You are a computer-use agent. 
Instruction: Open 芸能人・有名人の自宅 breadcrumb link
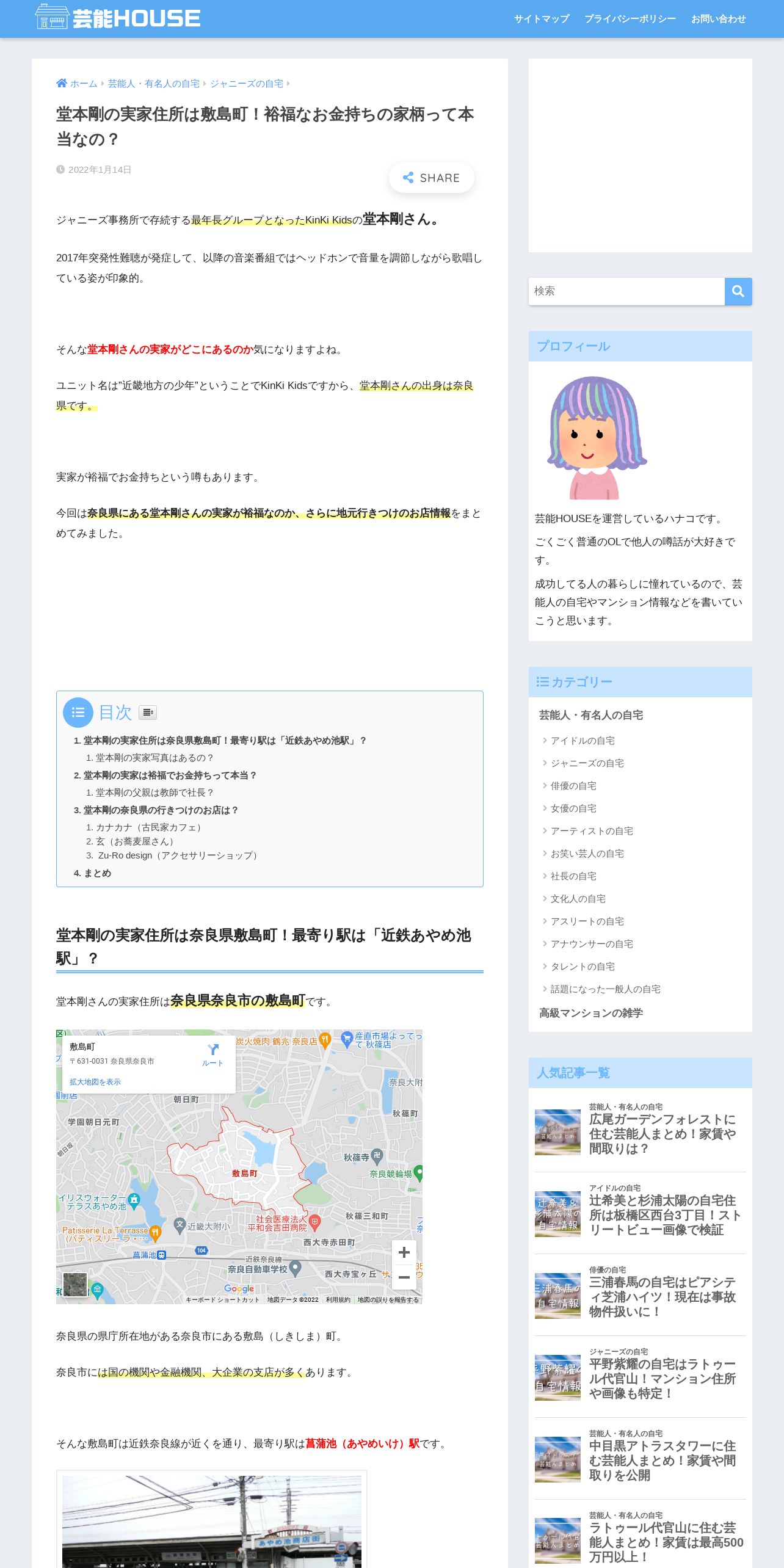coord(154,84)
